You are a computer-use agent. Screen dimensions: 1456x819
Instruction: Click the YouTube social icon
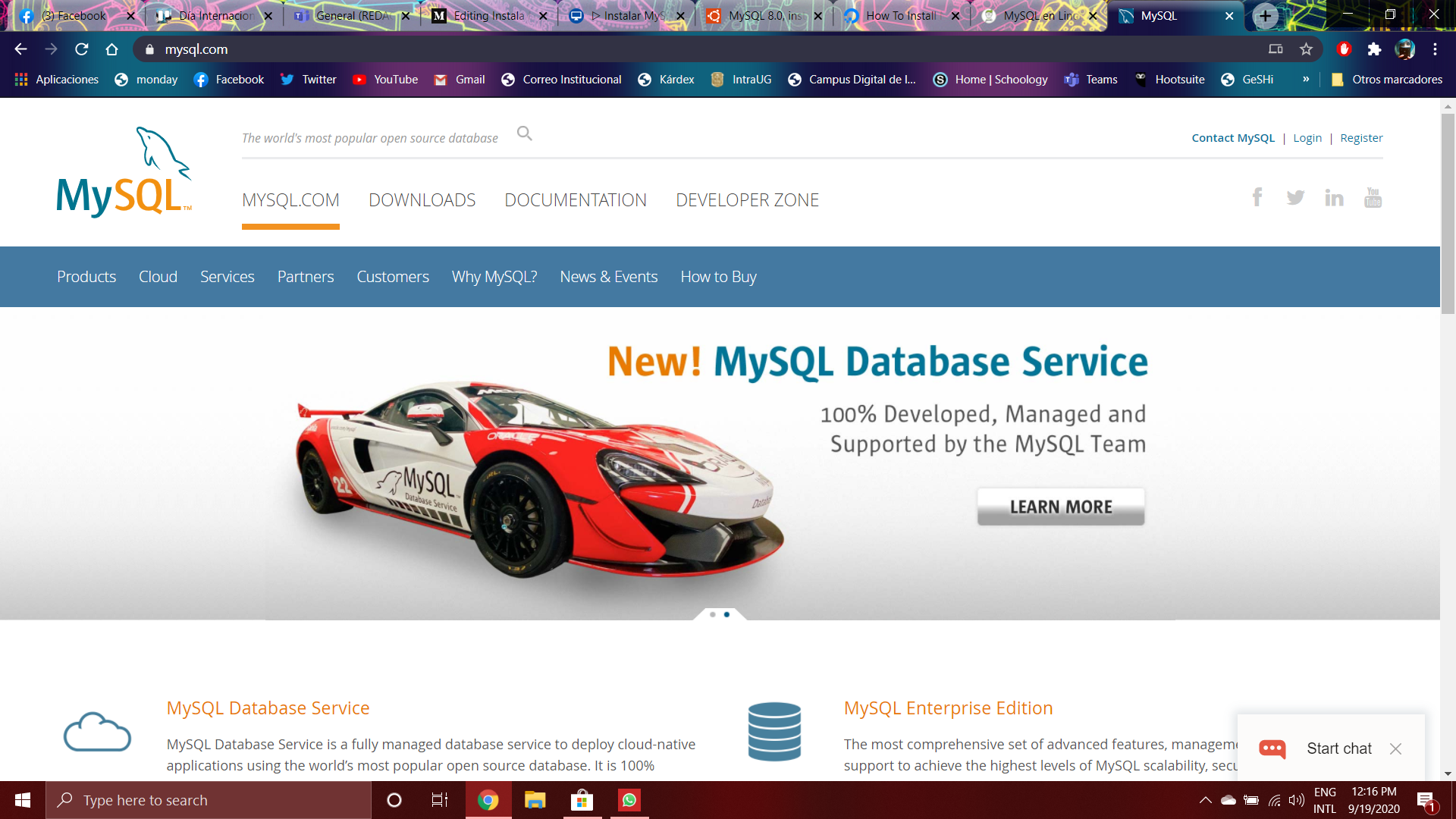point(1373,197)
